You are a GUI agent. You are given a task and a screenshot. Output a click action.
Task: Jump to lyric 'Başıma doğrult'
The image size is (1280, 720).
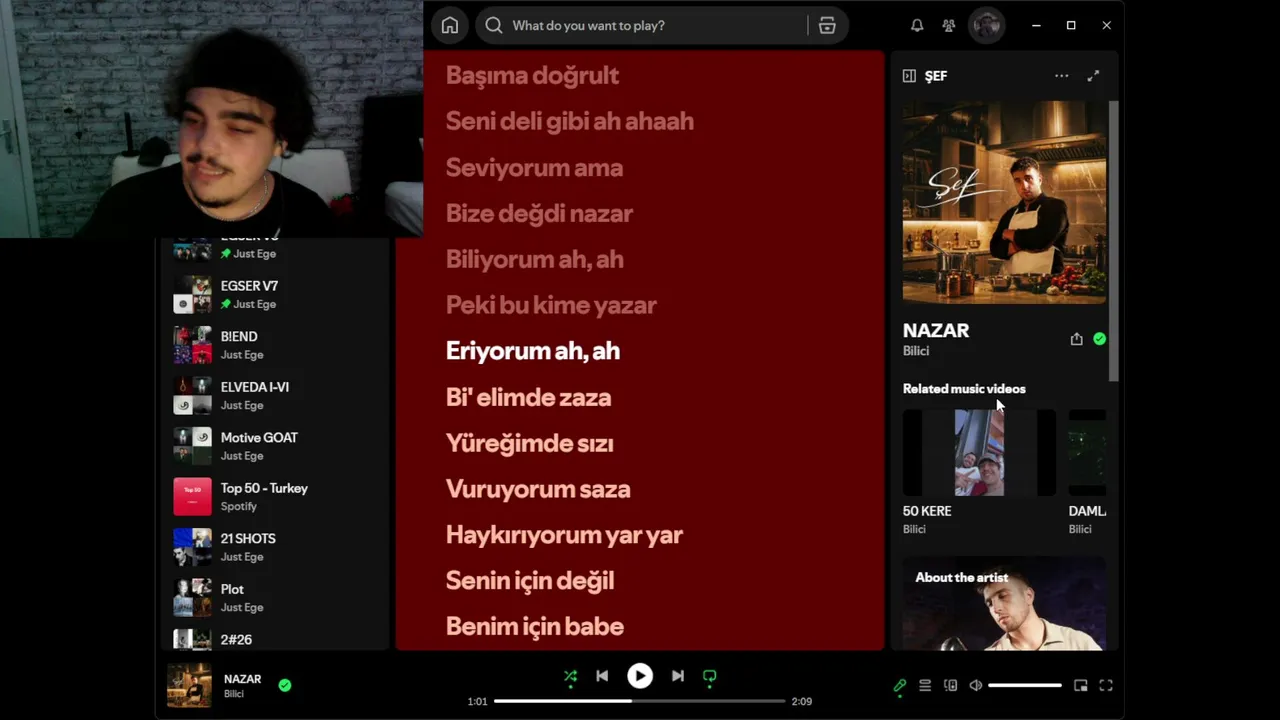532,75
